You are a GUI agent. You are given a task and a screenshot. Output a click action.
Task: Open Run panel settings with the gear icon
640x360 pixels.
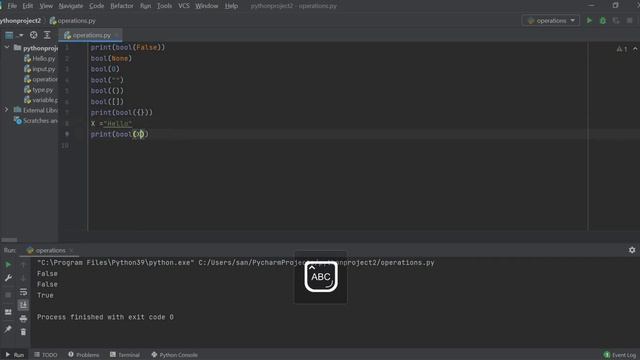click(632, 250)
